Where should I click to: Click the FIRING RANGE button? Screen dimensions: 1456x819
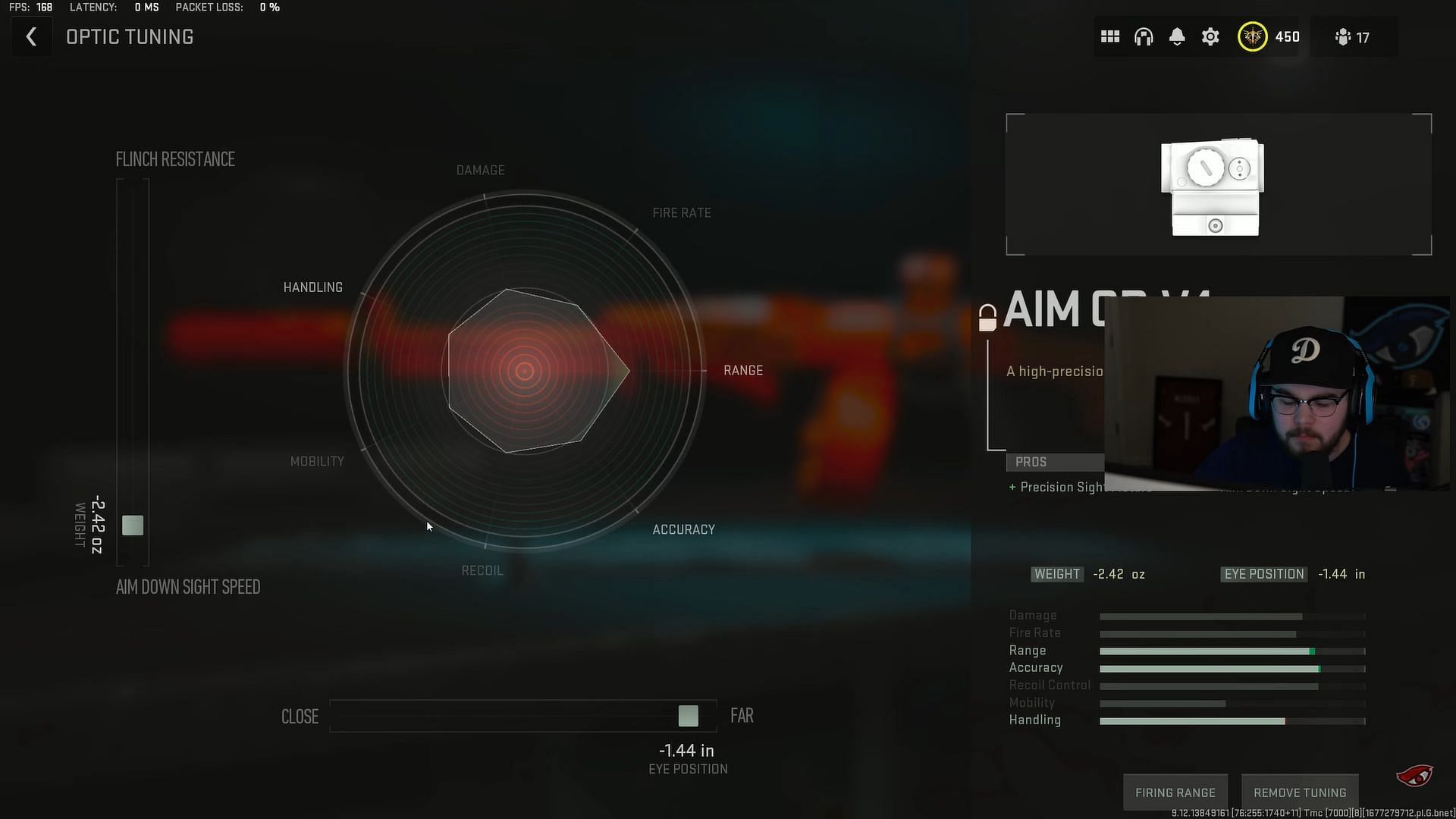pos(1175,792)
